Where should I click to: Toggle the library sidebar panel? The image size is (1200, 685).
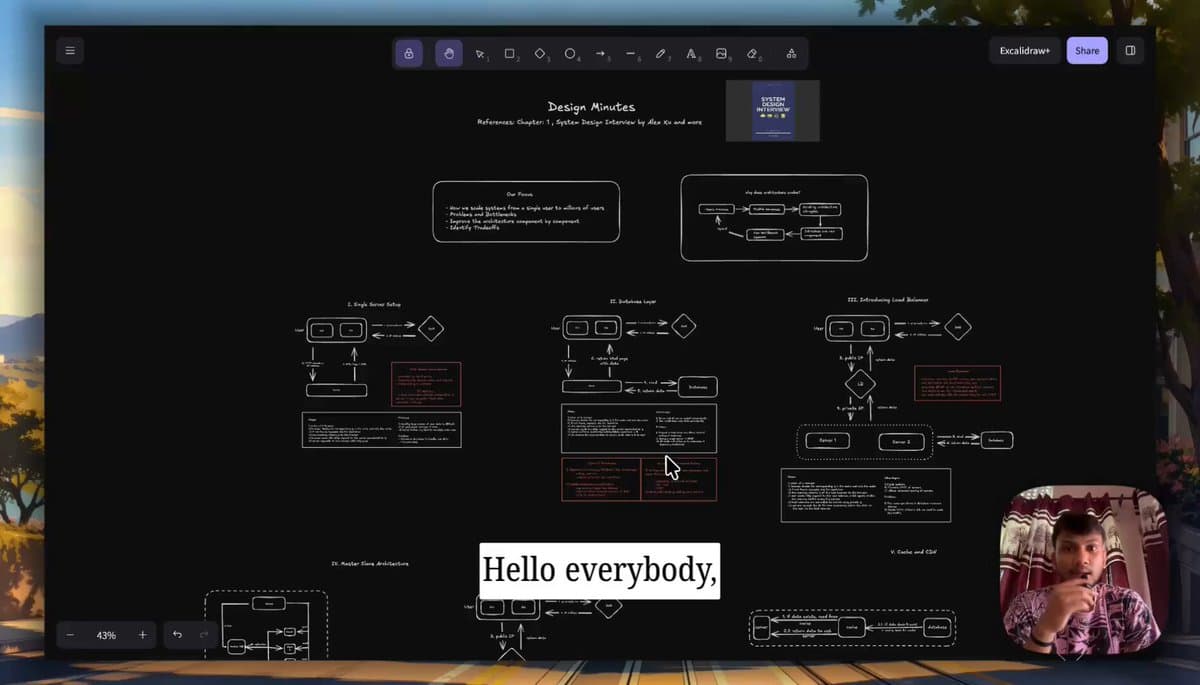point(1130,51)
